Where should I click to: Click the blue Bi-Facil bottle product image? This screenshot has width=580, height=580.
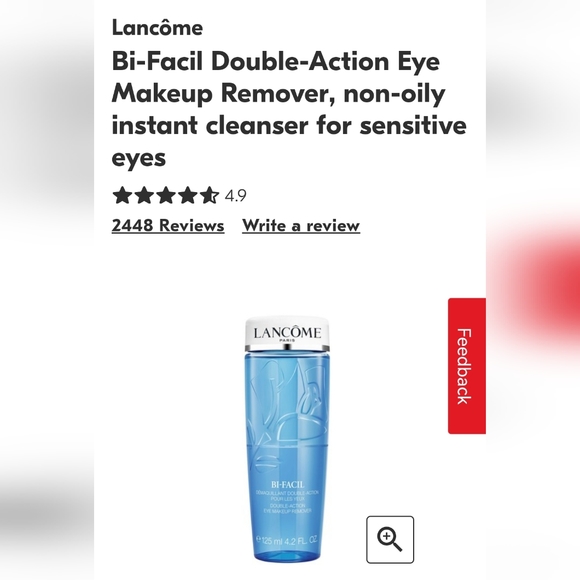point(287,439)
